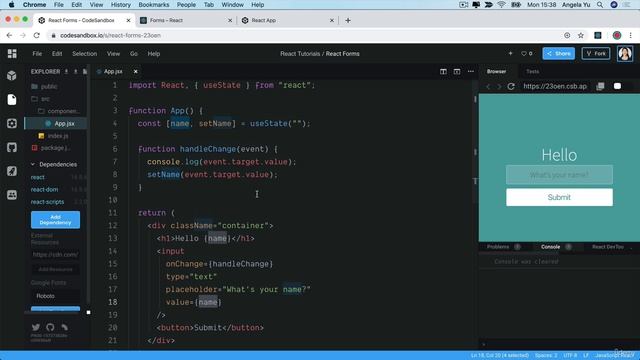Image resolution: width=640 pixels, height=360 pixels.
Task: Open Configuration Files gear icon in sidebar
Action: coord(12,123)
